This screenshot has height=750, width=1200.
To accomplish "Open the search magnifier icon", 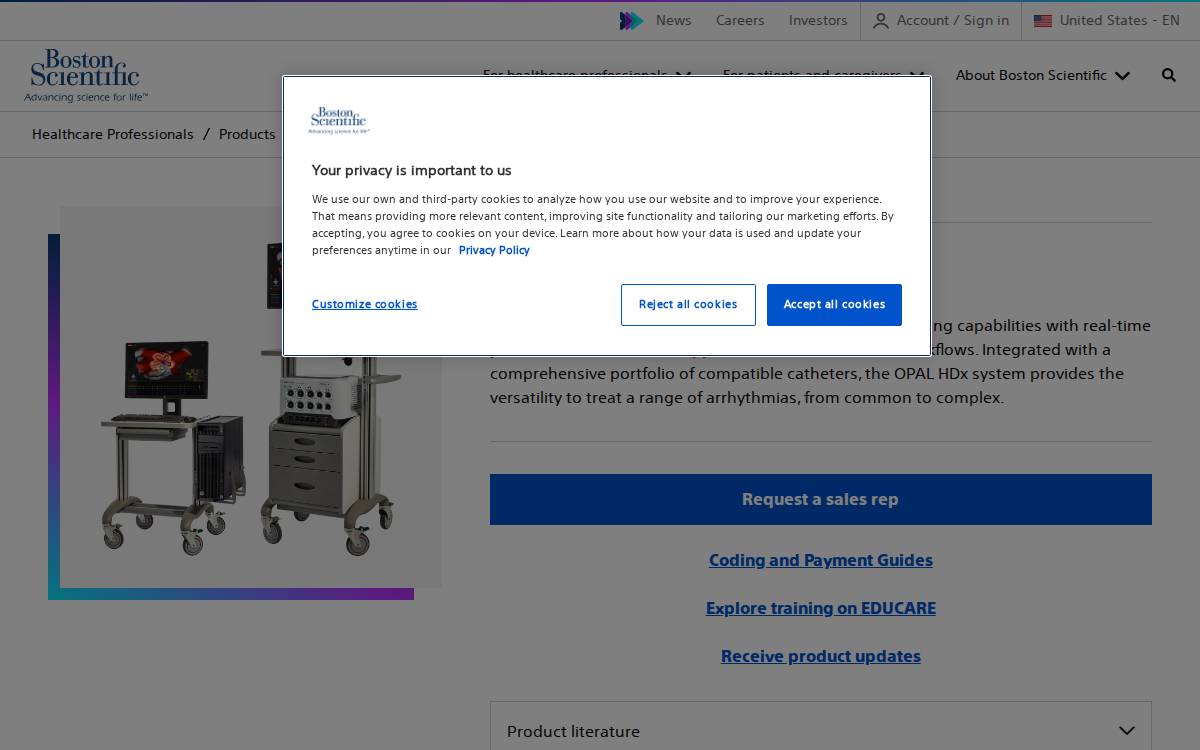I will point(1169,75).
